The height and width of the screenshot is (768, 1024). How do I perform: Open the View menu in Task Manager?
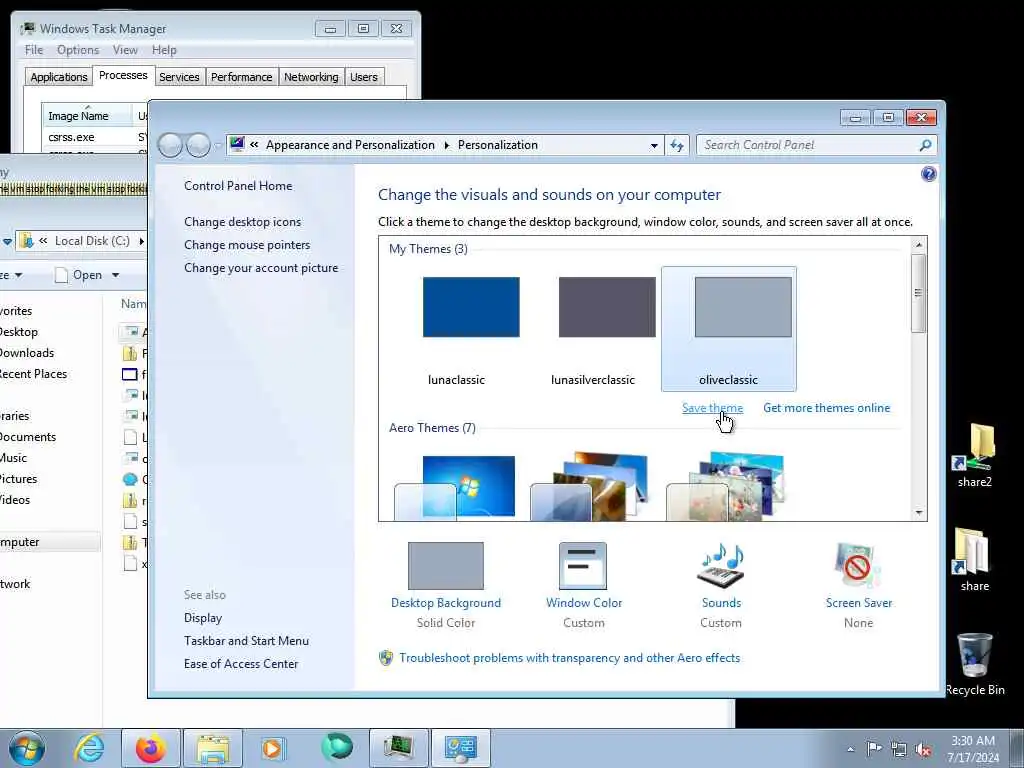[125, 50]
